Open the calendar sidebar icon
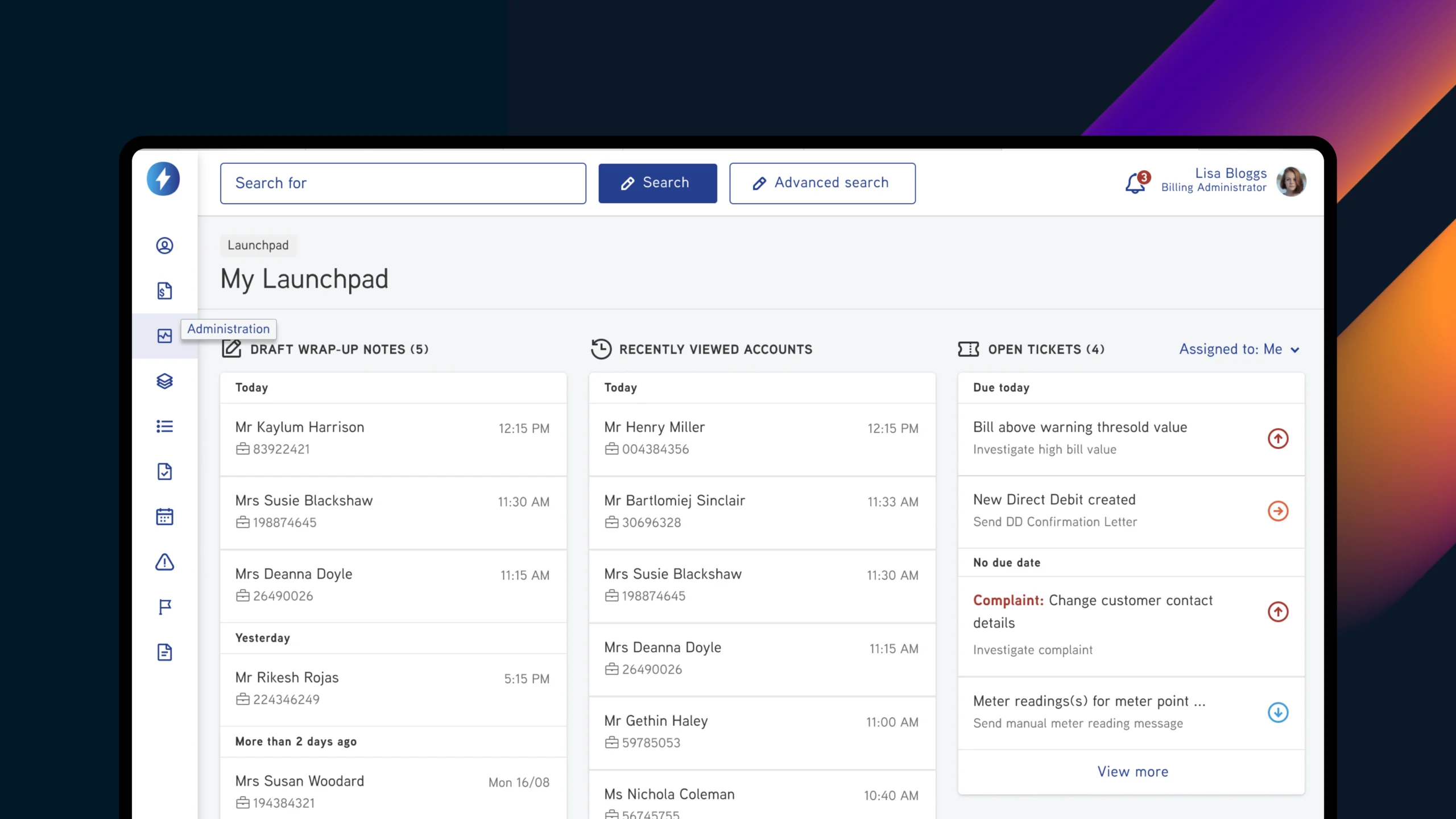Viewport: 1456px width, 819px height. point(164,517)
